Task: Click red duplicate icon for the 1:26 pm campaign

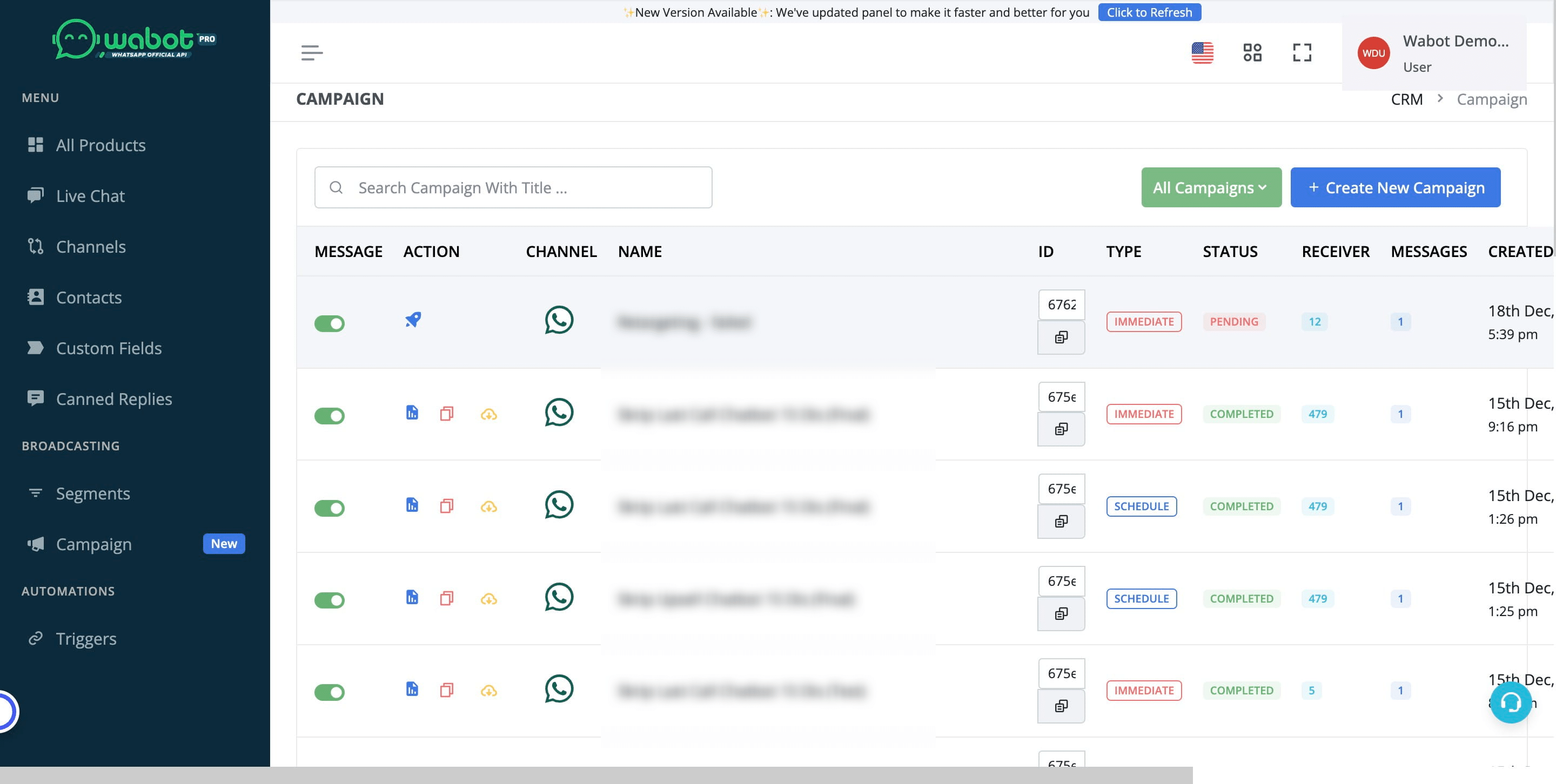Action: coord(446,506)
